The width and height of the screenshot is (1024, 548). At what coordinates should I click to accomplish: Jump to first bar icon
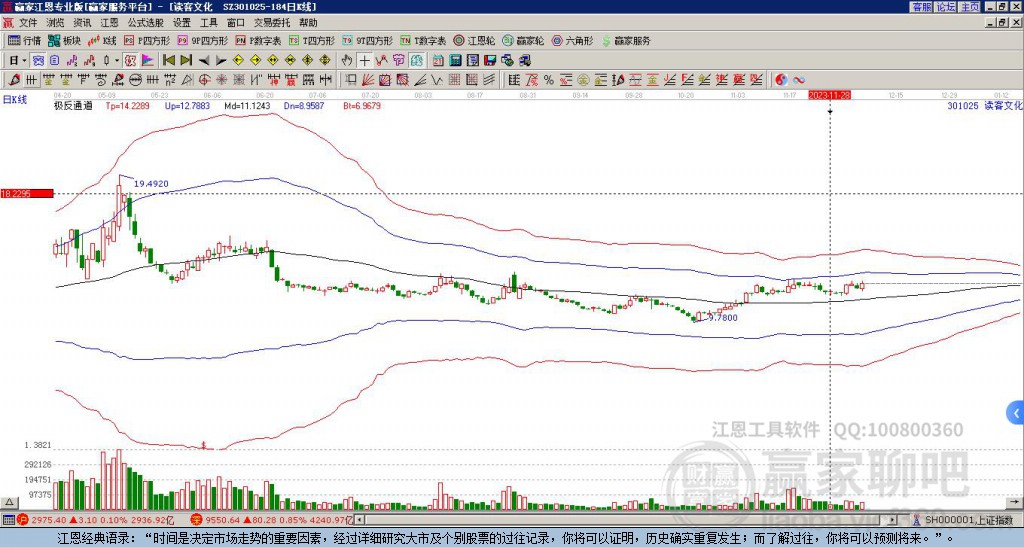point(168,60)
